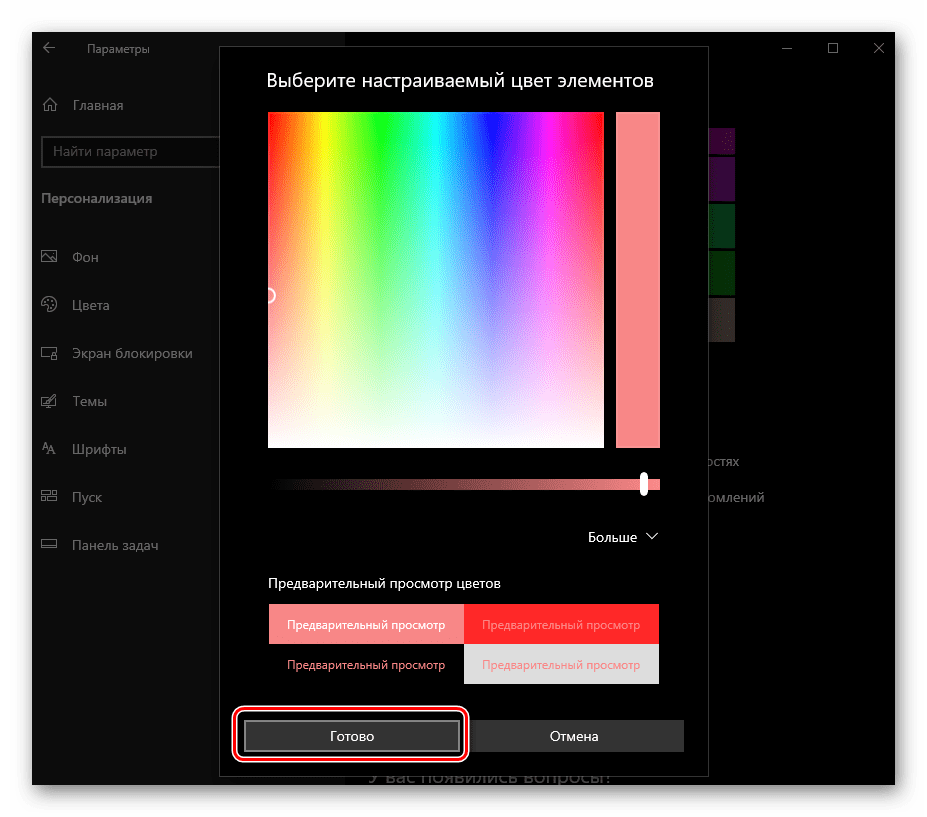Click the back arrow in Параметры window
This screenshot has width=927, height=817.
coord(49,48)
